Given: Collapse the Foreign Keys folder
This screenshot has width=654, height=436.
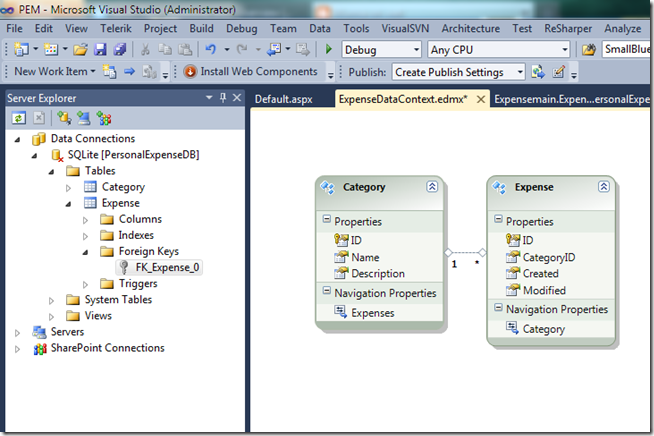Looking at the screenshot, I should (85, 252).
